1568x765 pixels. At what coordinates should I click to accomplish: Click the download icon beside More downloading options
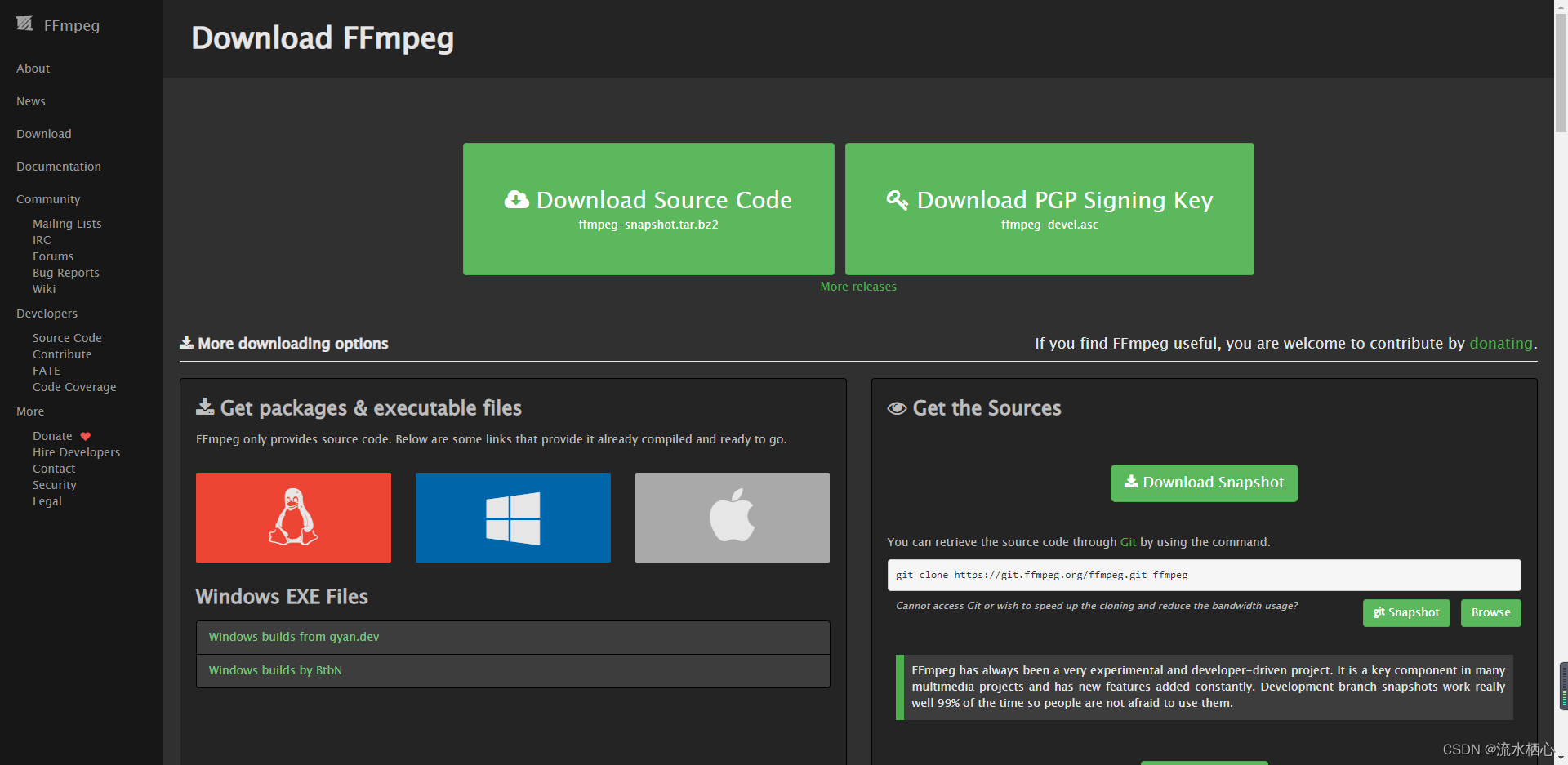coord(185,342)
